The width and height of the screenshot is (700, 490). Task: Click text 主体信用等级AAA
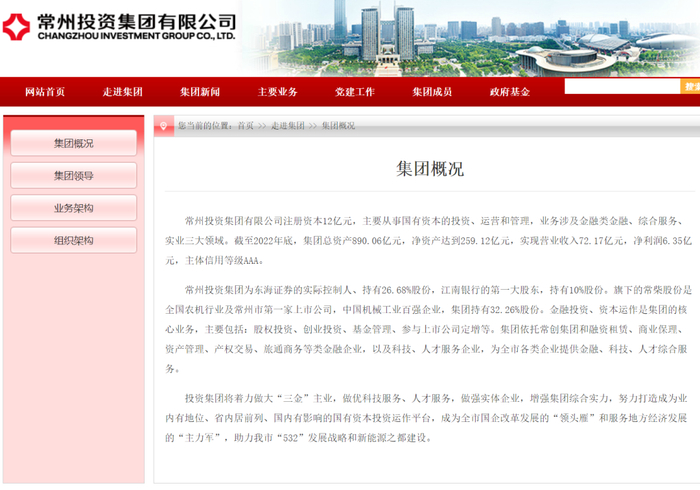click(x=224, y=261)
